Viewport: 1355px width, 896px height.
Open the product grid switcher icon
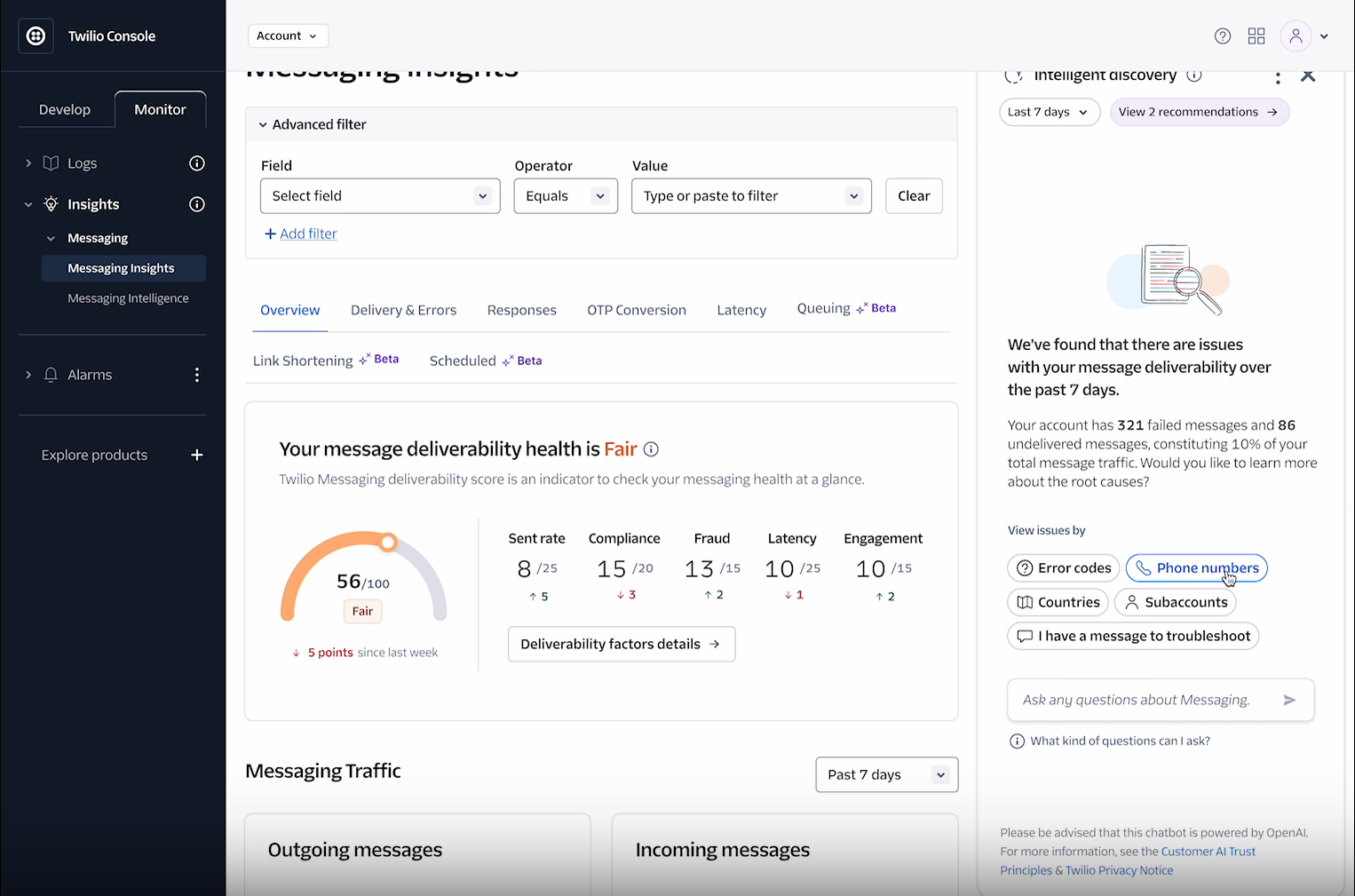pyautogui.click(x=1256, y=36)
